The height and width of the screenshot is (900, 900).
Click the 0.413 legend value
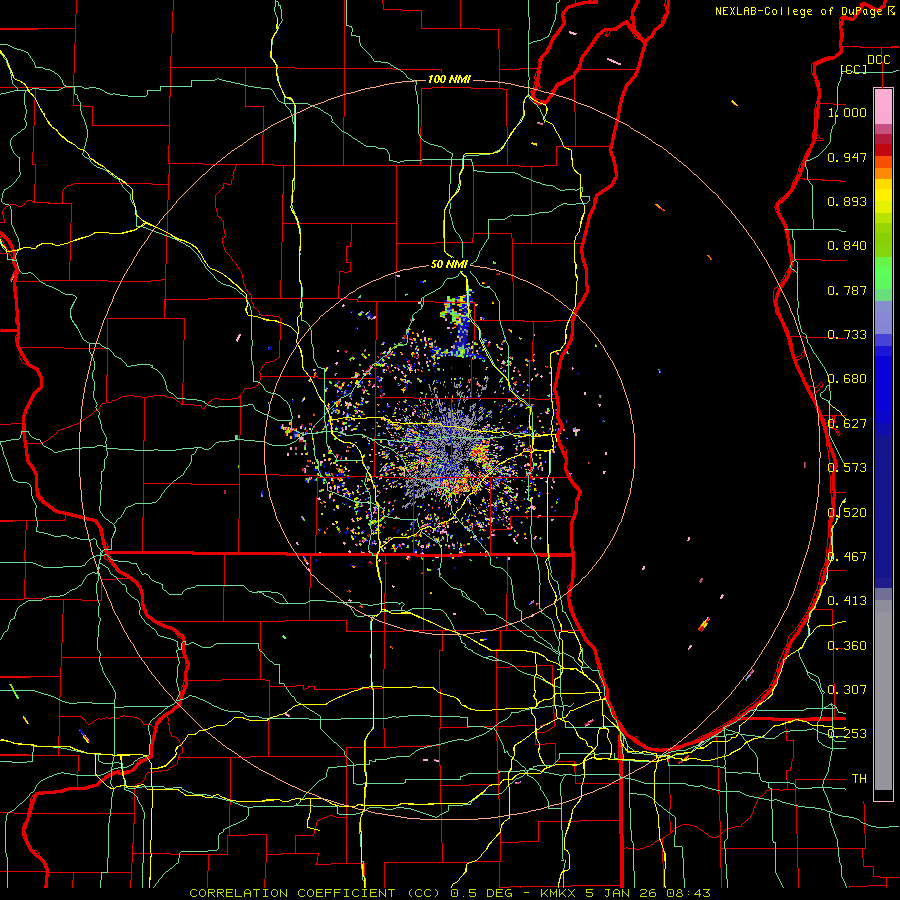tap(847, 601)
